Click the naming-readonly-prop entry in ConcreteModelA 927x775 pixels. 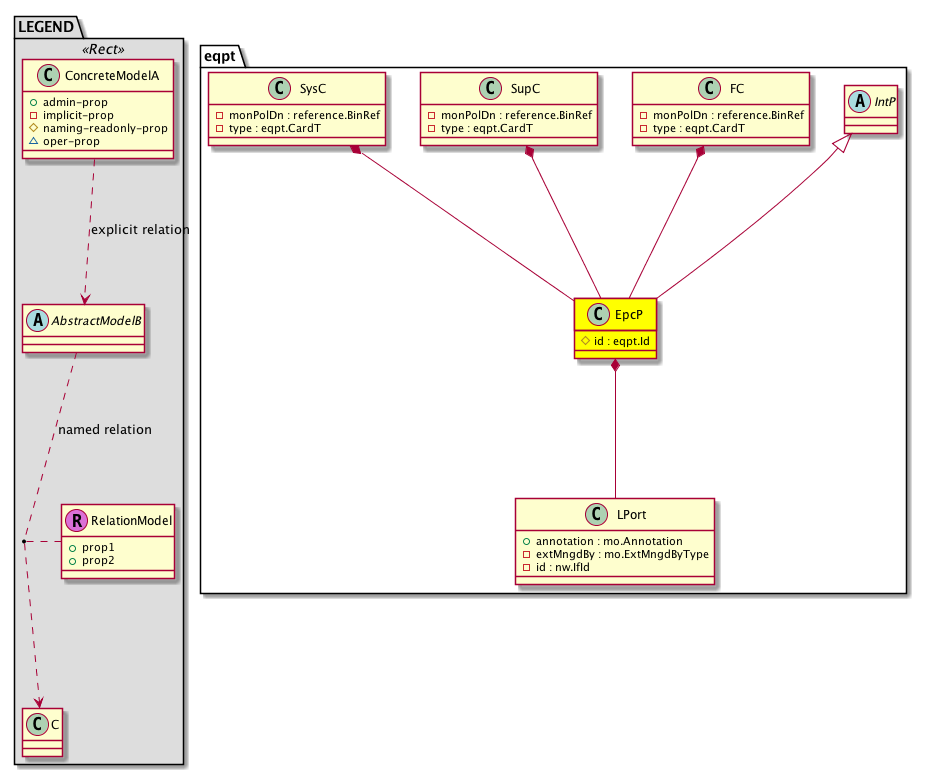point(103,128)
